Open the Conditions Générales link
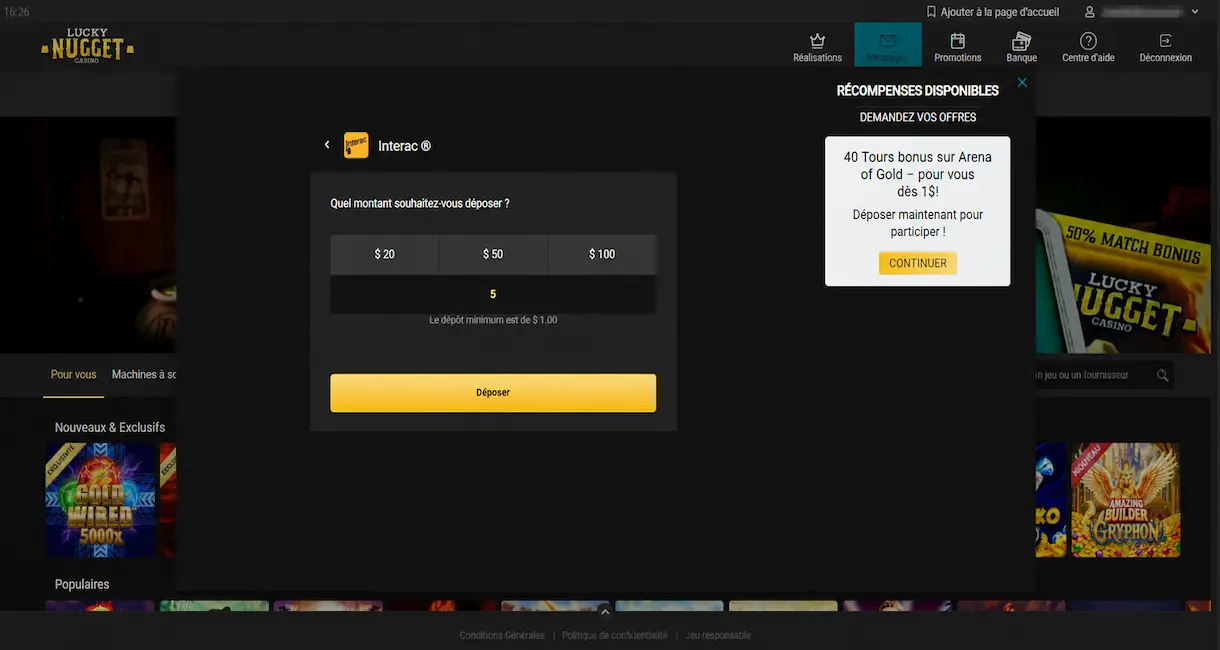The height and width of the screenshot is (650, 1220). [x=502, y=635]
